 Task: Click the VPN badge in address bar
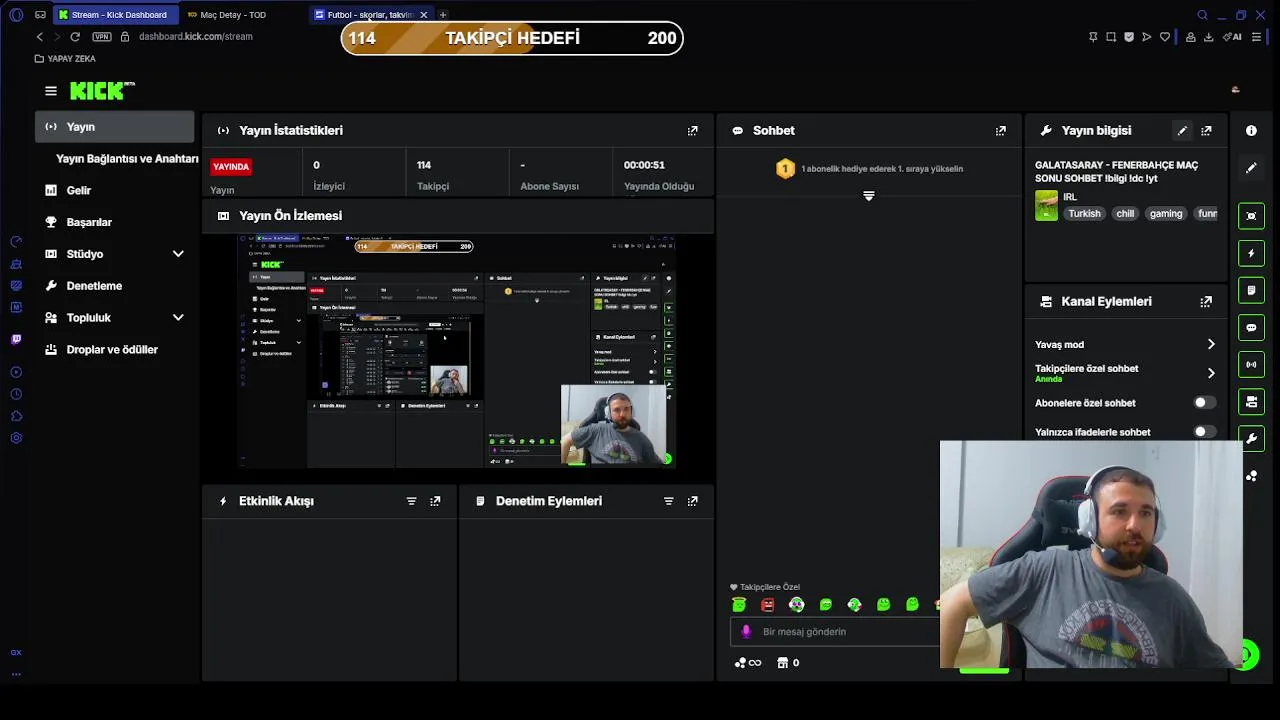point(102,37)
